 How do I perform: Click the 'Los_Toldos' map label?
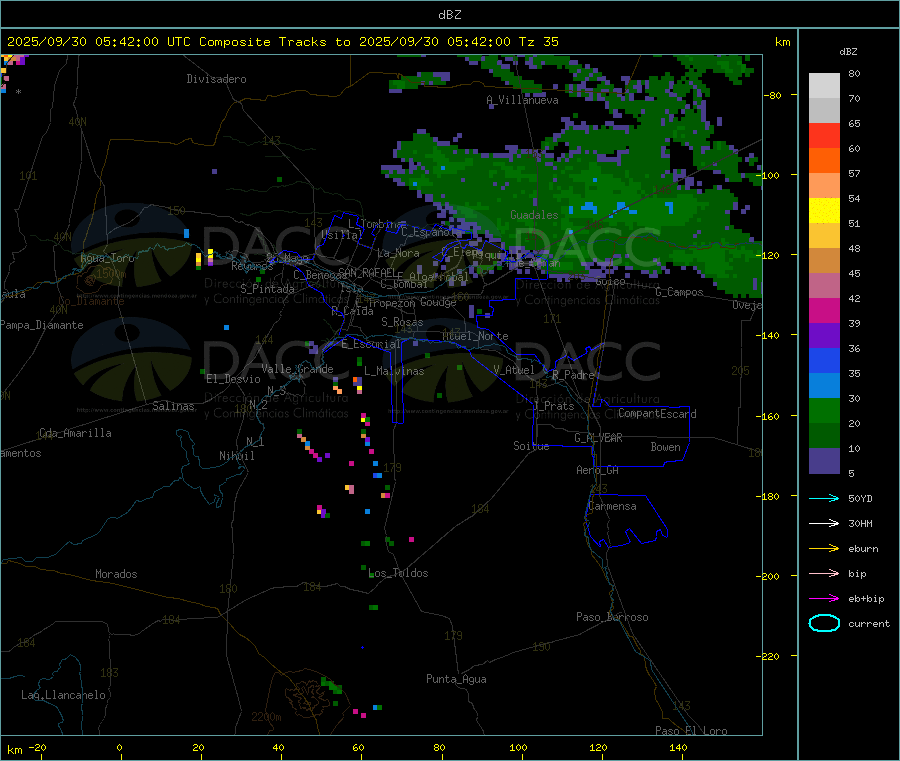click(398, 573)
